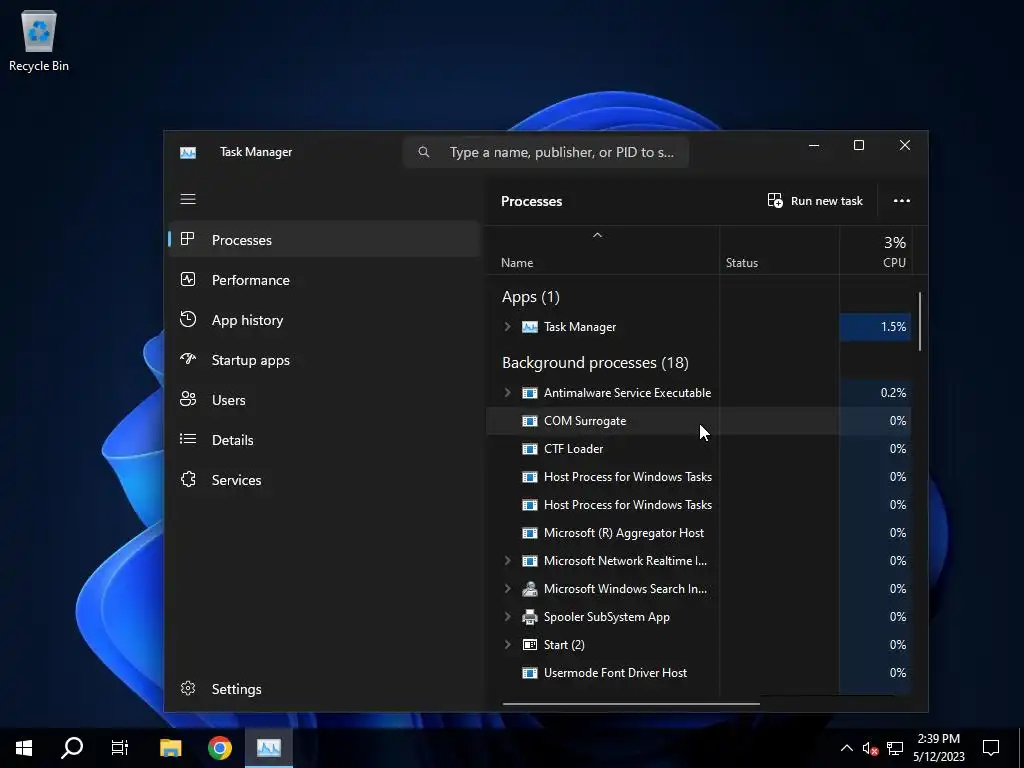Switch to the Performance tab
Image resolution: width=1024 pixels, height=768 pixels.
point(325,280)
